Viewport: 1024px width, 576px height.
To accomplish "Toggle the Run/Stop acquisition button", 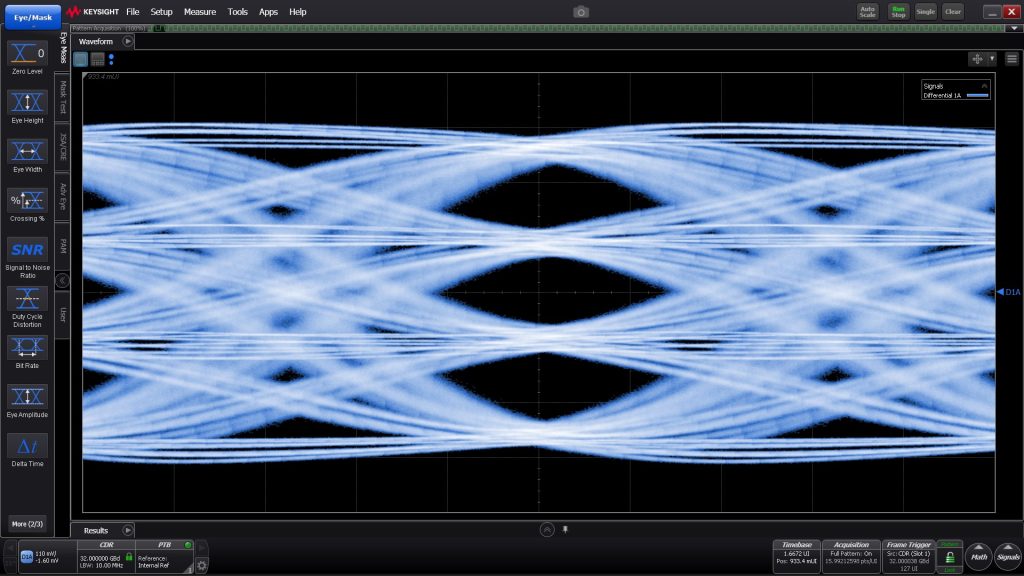I will (899, 11).
